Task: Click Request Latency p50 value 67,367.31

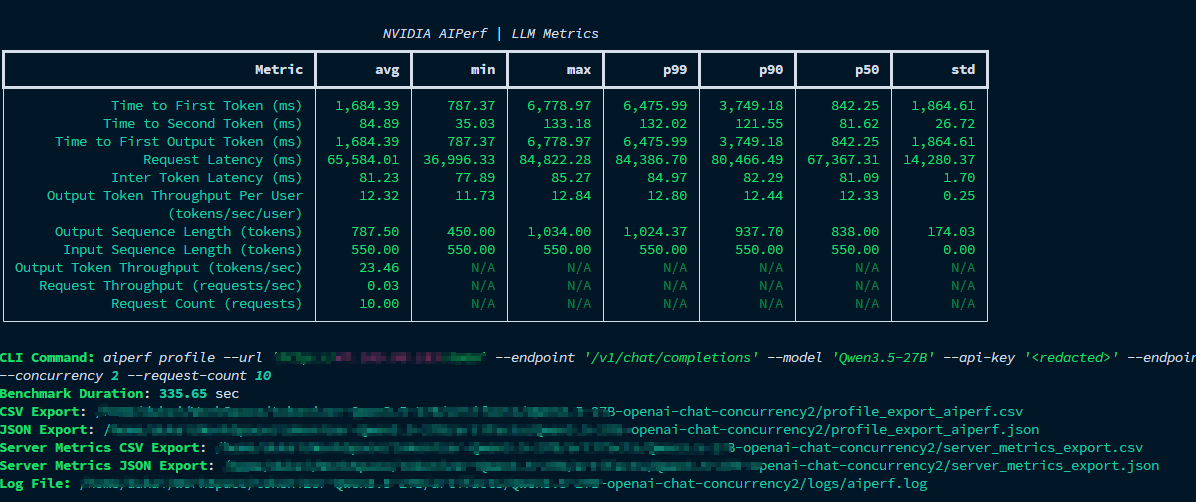Action: 843,159
